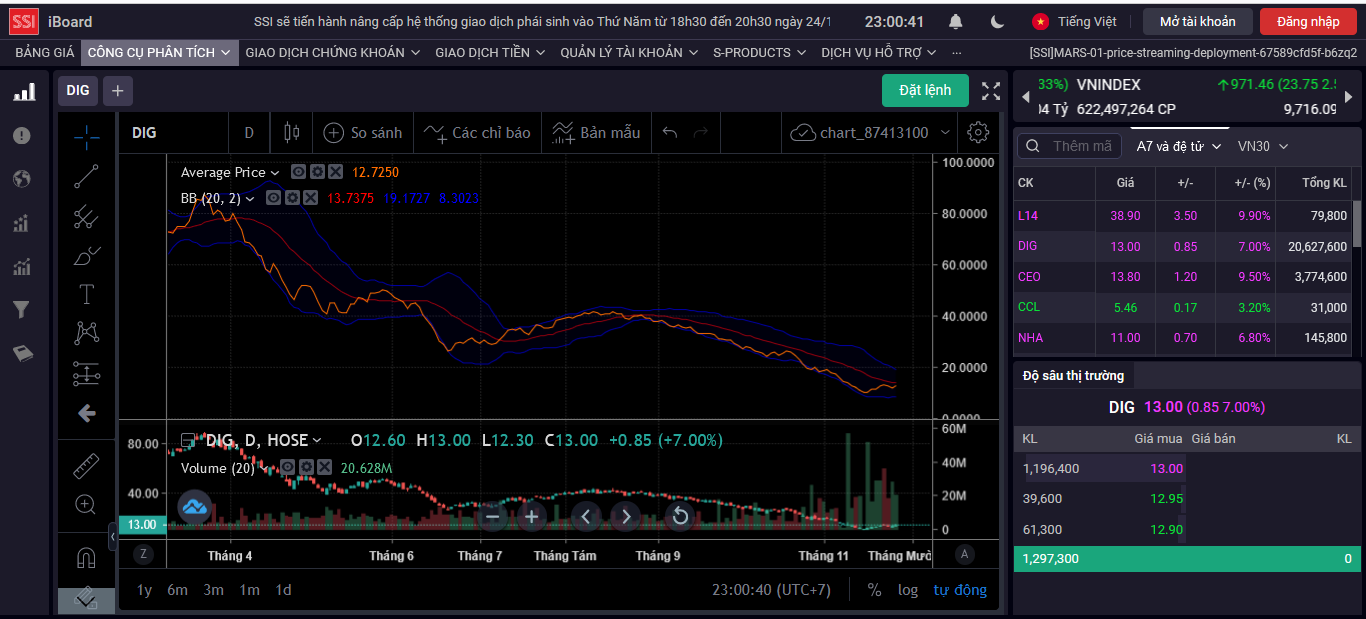This screenshot has height=619, width=1366.
Task: Reset the chart view
Action: (680, 516)
